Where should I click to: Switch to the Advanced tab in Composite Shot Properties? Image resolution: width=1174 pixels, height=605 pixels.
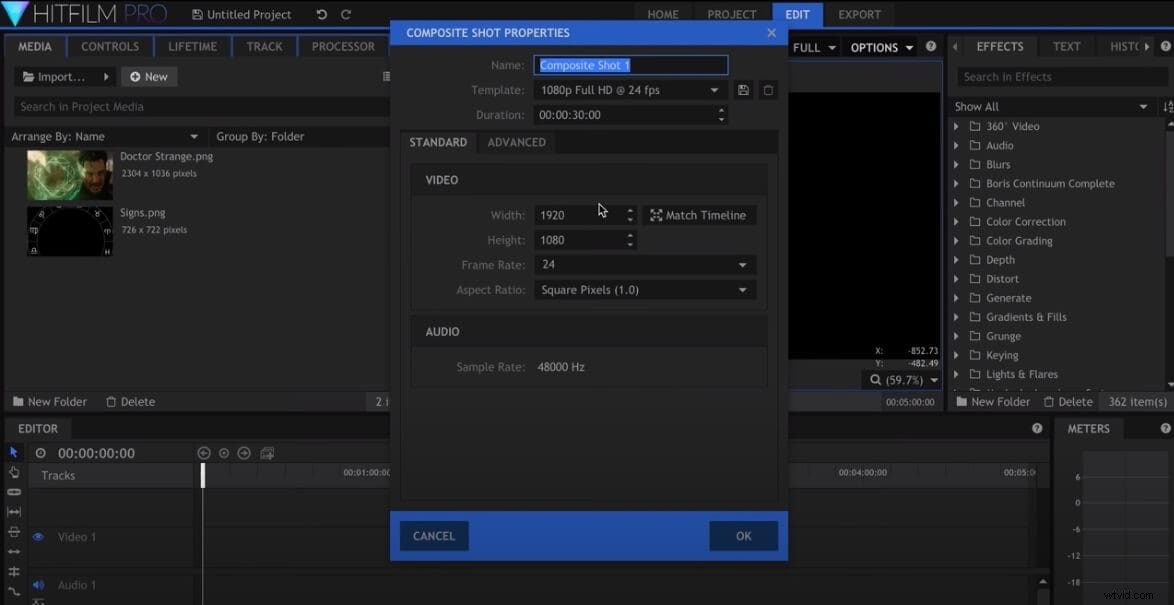[516, 142]
